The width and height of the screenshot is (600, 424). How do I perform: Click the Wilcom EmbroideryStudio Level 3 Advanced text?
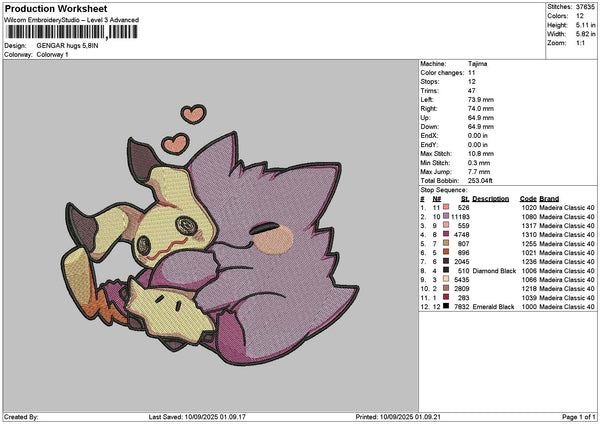tap(72, 20)
